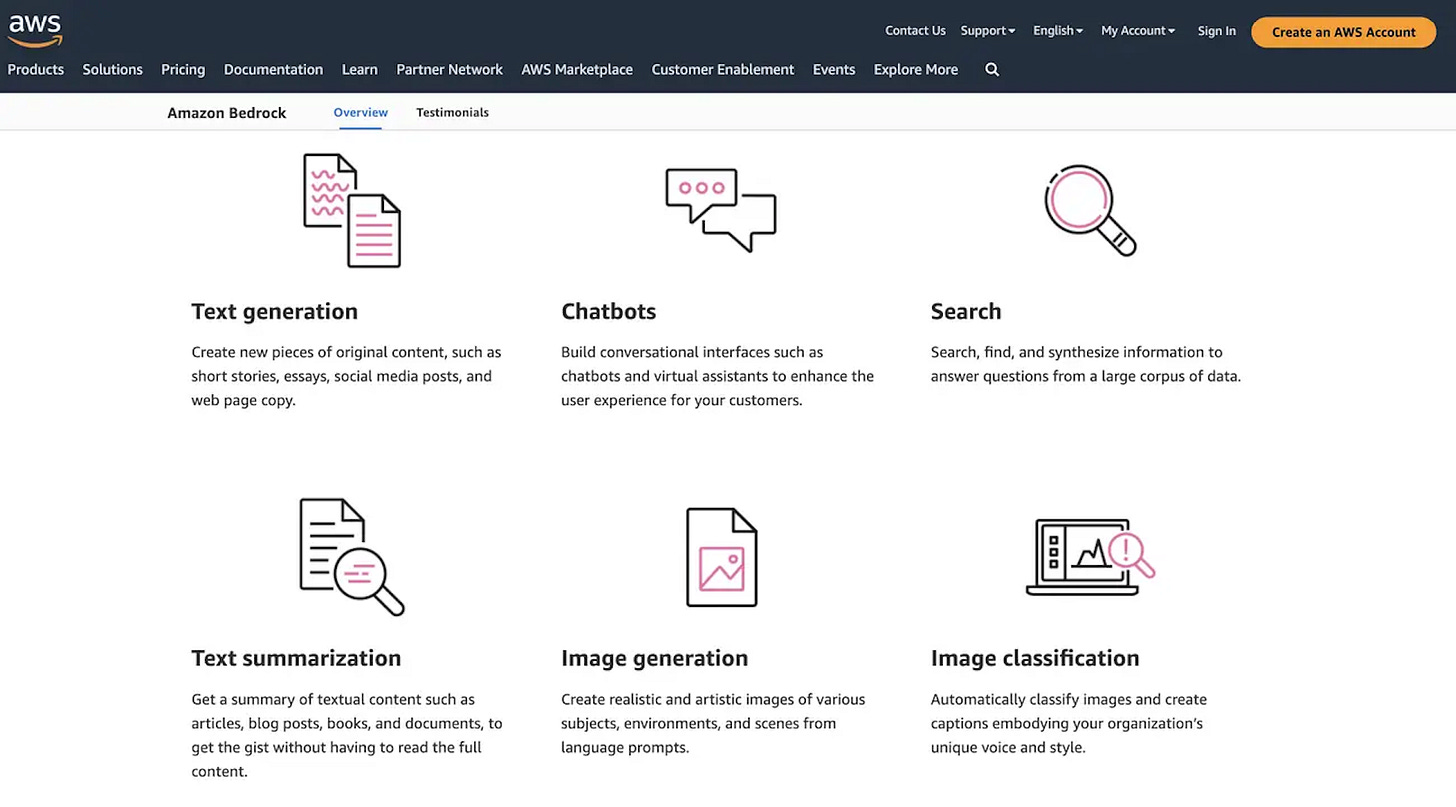Open the Products menu
Viewport: 1456px width, 807px height.
point(36,70)
